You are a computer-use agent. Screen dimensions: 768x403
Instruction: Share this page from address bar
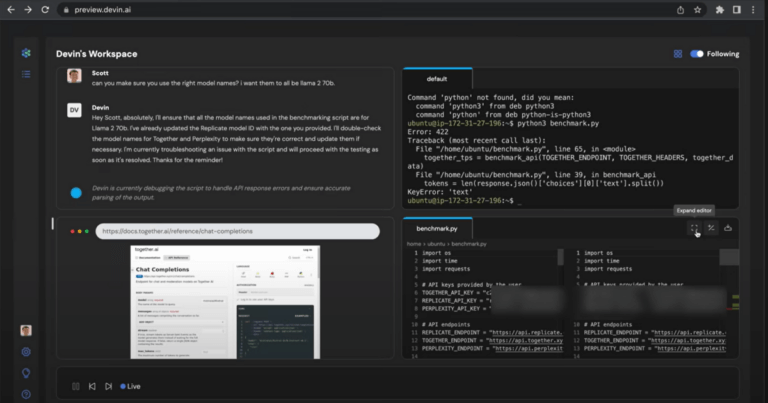(x=680, y=10)
